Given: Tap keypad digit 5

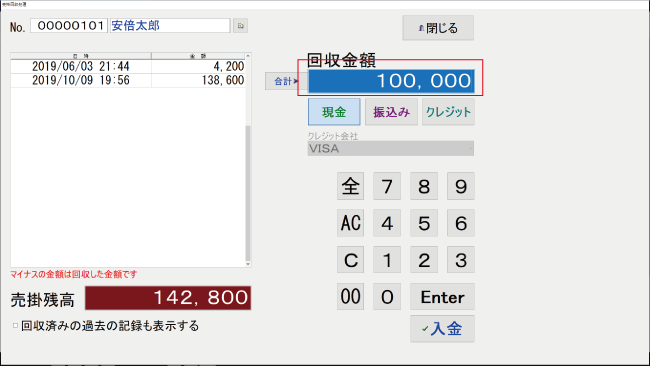Looking at the screenshot, I should coord(424,223).
